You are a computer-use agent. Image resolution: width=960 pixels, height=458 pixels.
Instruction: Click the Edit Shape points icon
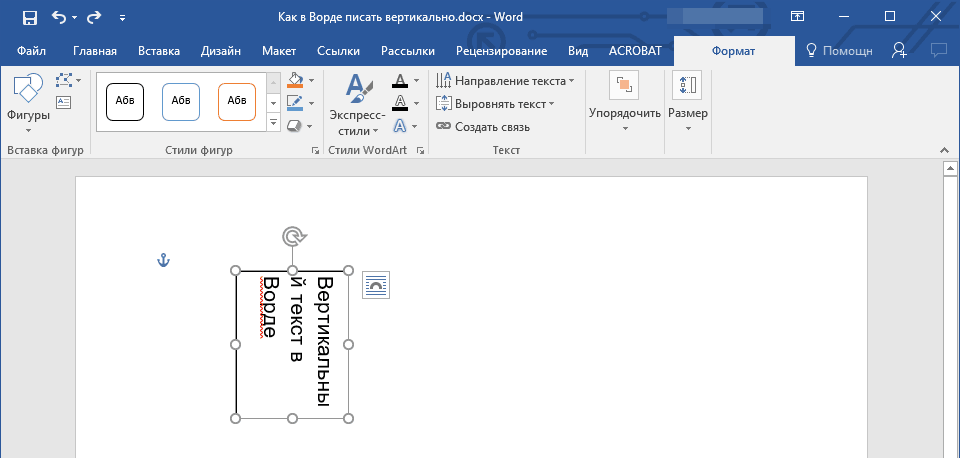click(x=64, y=80)
